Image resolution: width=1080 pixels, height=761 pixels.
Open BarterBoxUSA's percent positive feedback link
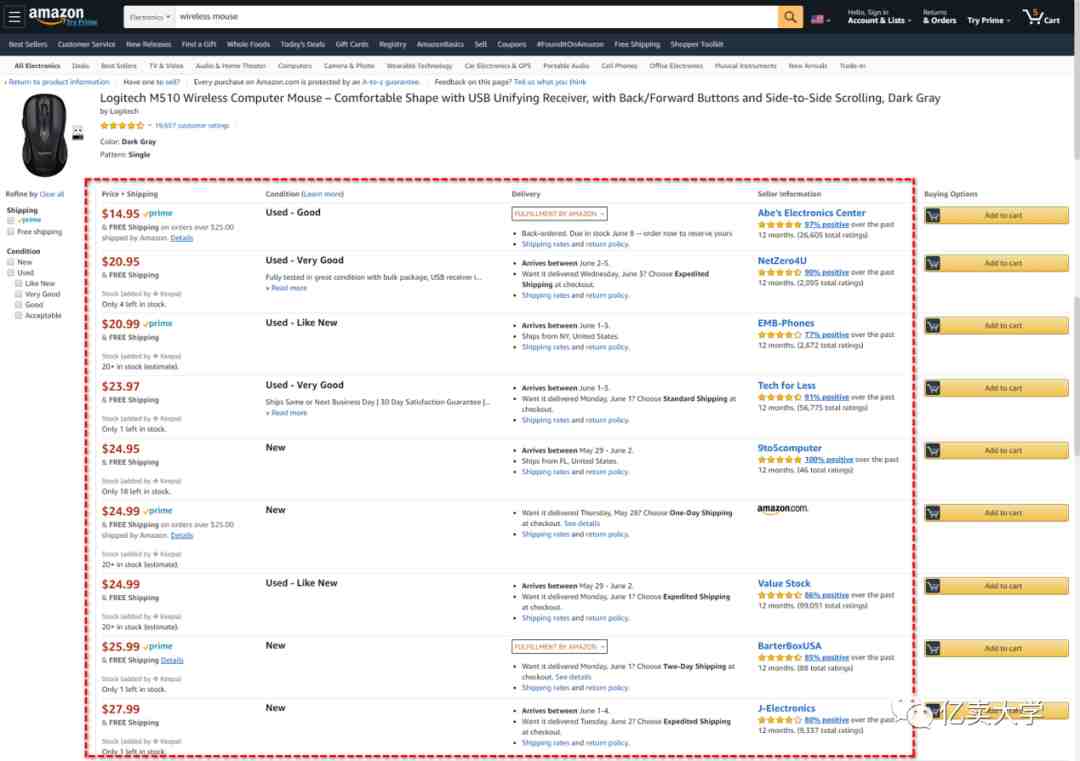pos(827,658)
